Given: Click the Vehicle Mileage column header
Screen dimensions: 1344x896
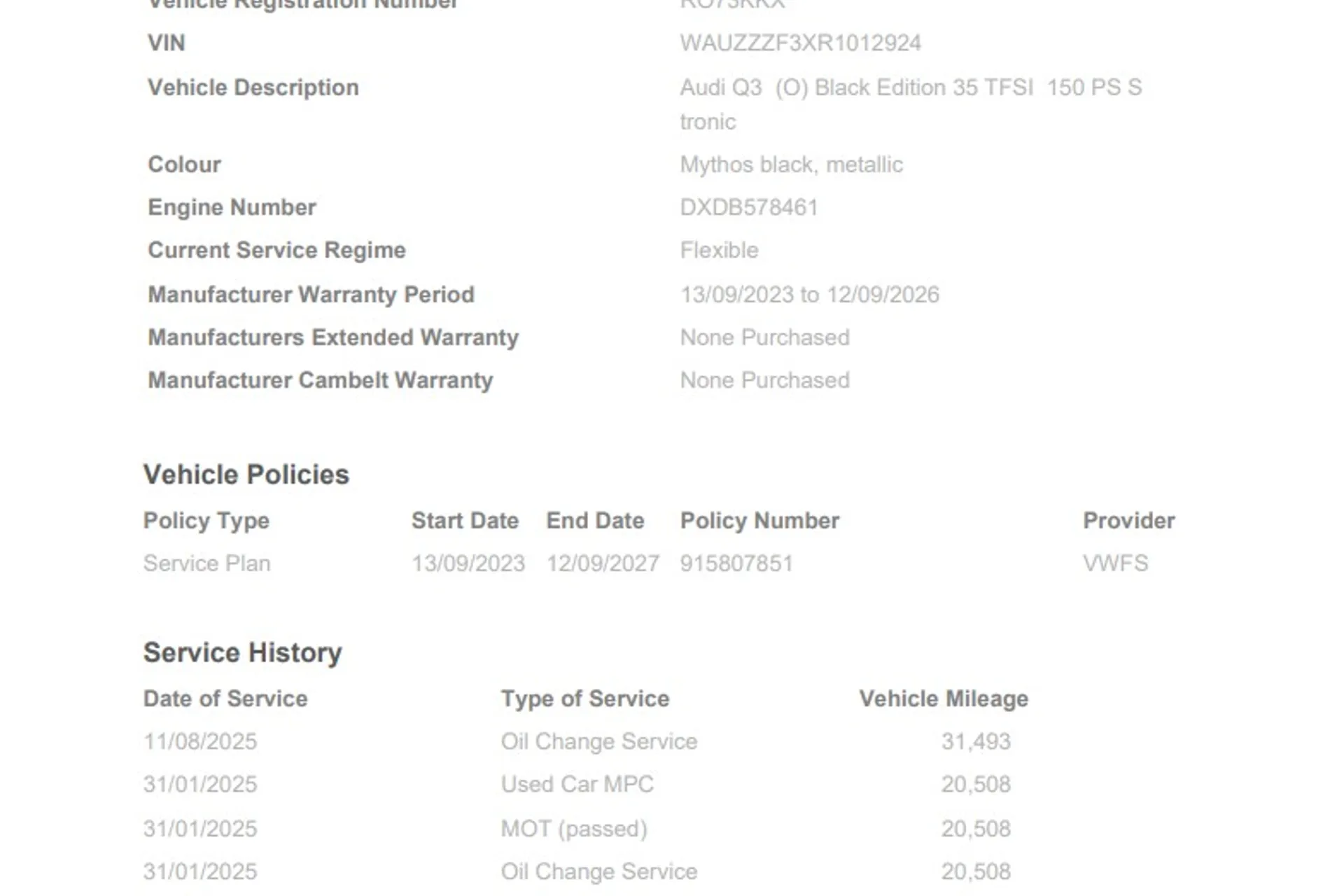Looking at the screenshot, I should tap(943, 699).
